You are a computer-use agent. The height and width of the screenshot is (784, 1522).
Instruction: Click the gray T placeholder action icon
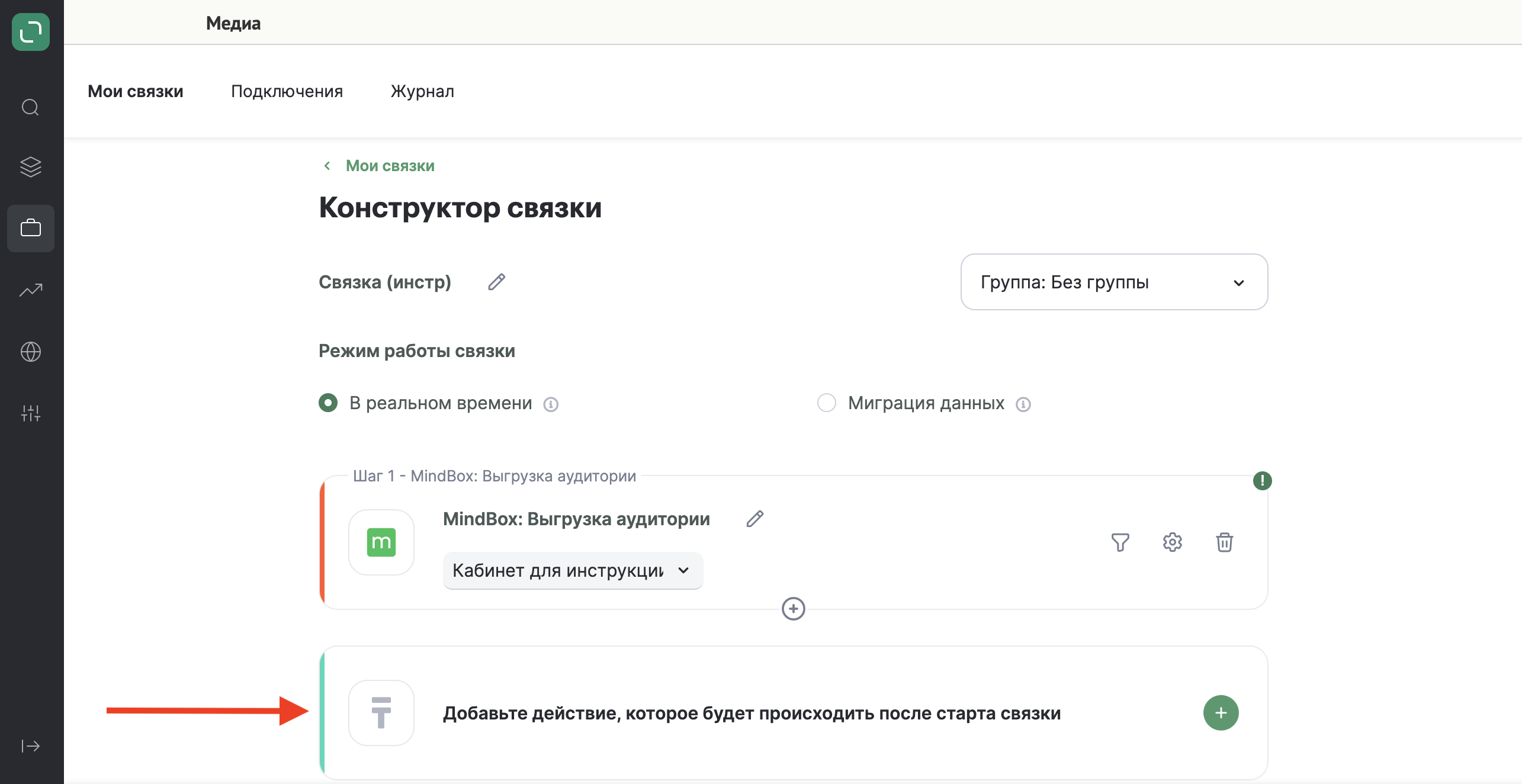click(381, 712)
